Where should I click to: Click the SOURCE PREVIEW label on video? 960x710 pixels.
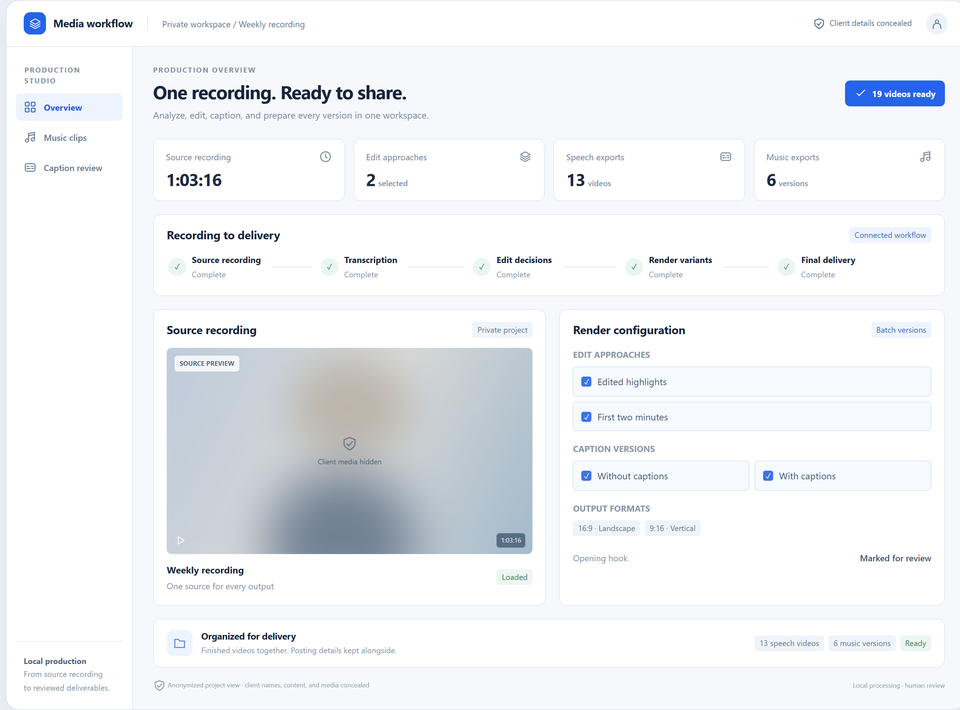point(207,364)
